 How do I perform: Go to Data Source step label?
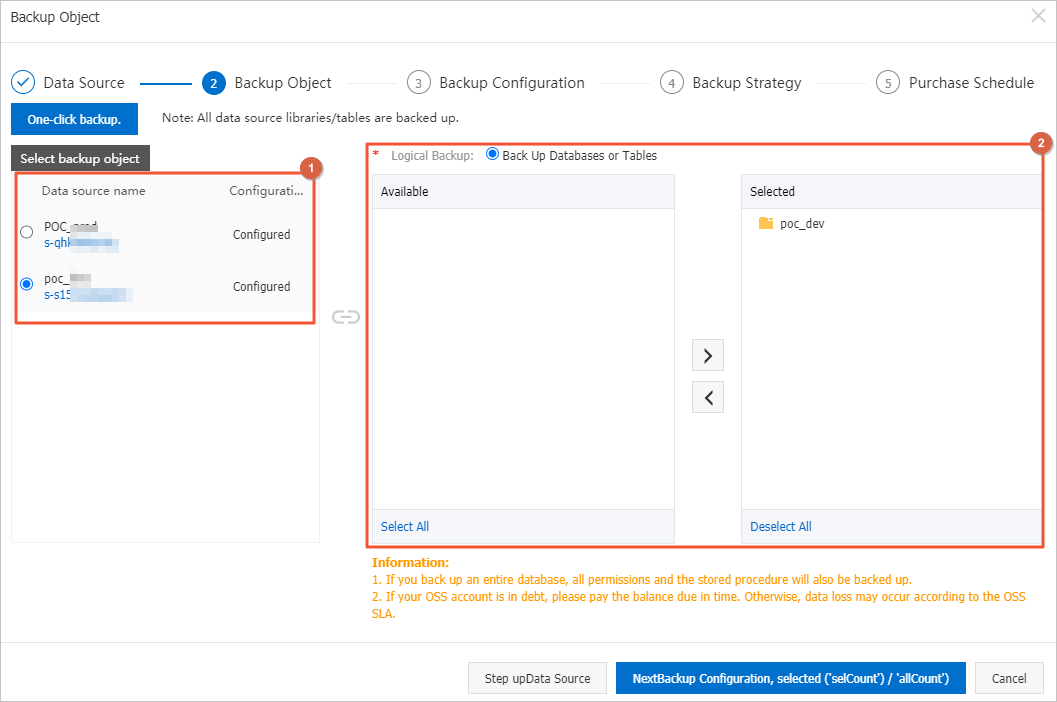point(84,83)
